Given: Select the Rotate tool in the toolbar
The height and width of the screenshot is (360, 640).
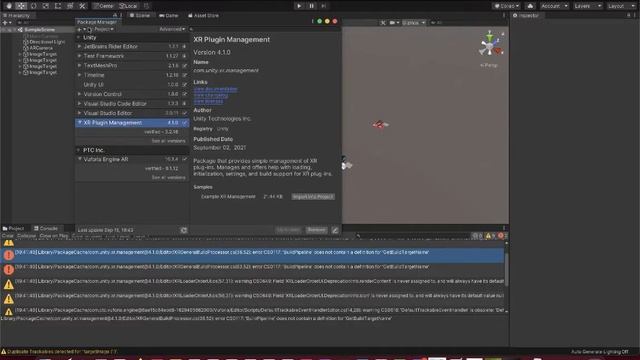Looking at the screenshot, I should click(33, 6).
